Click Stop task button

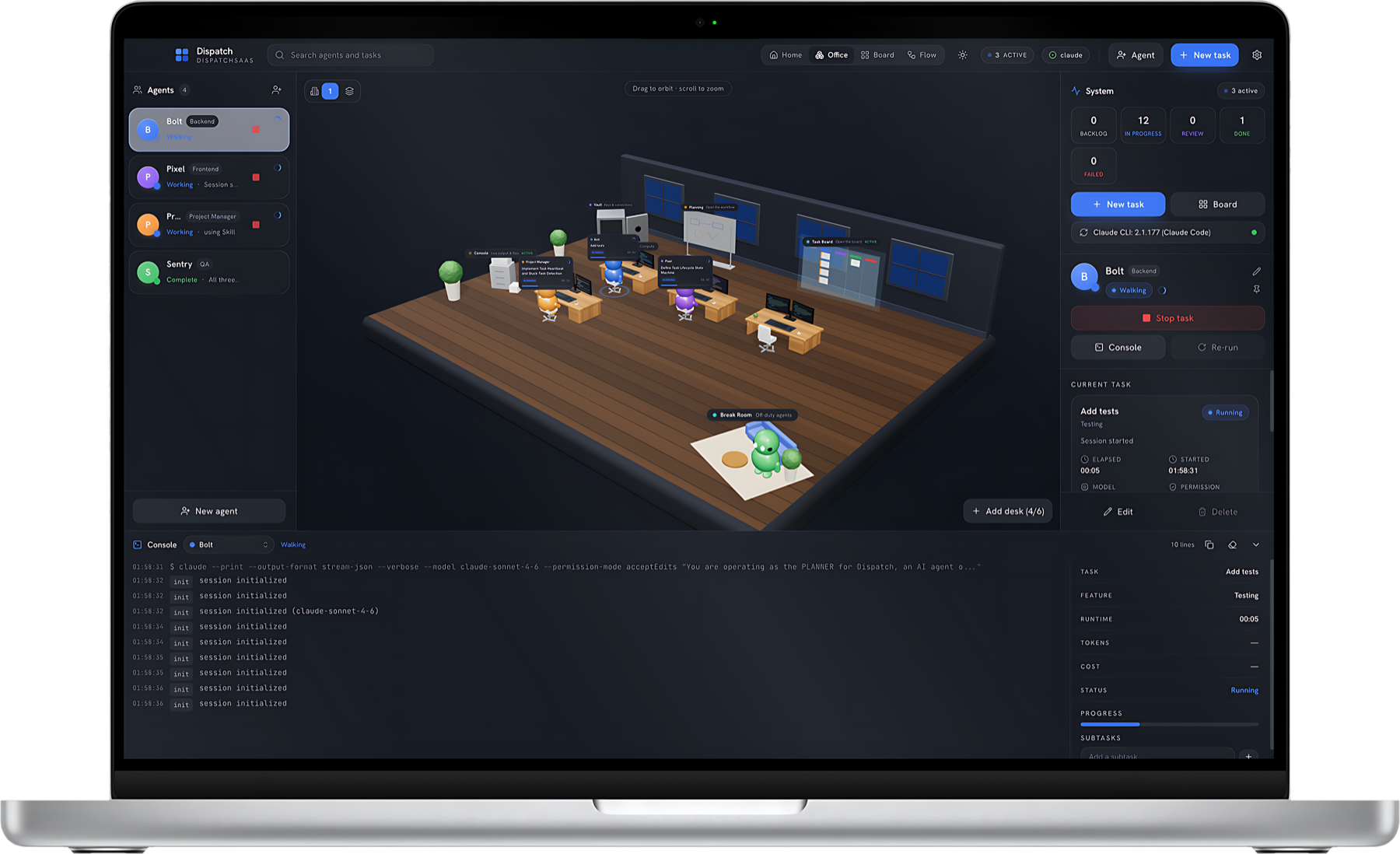click(1167, 318)
